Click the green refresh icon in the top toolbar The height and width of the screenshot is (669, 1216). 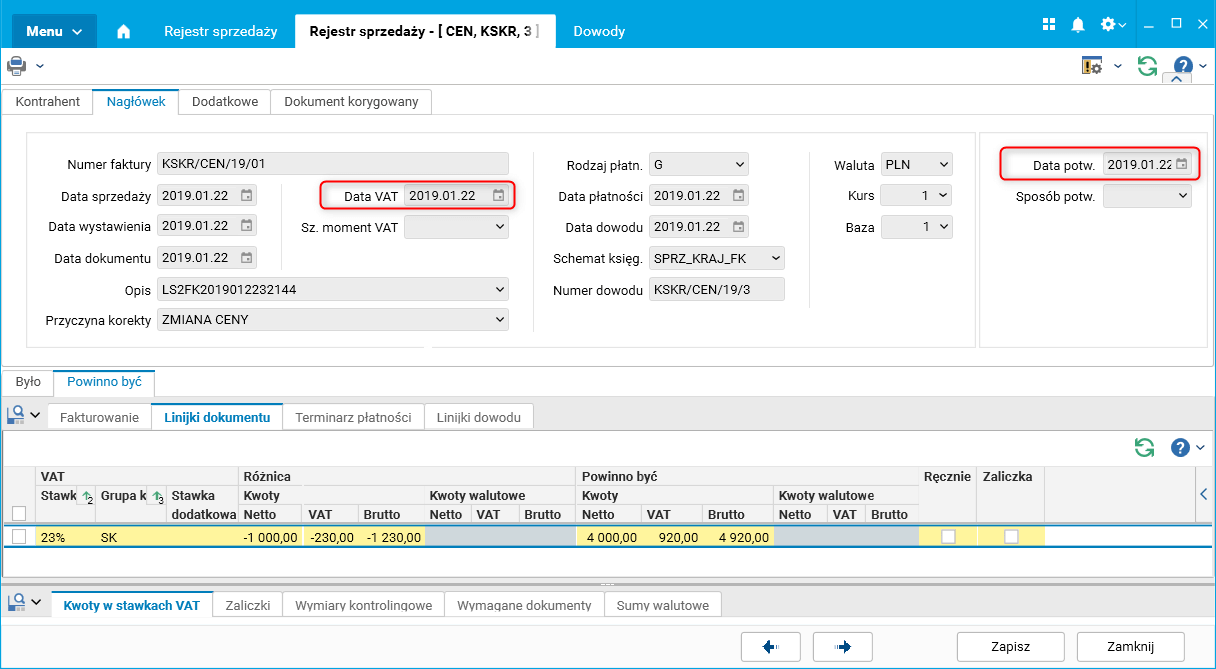[1147, 66]
